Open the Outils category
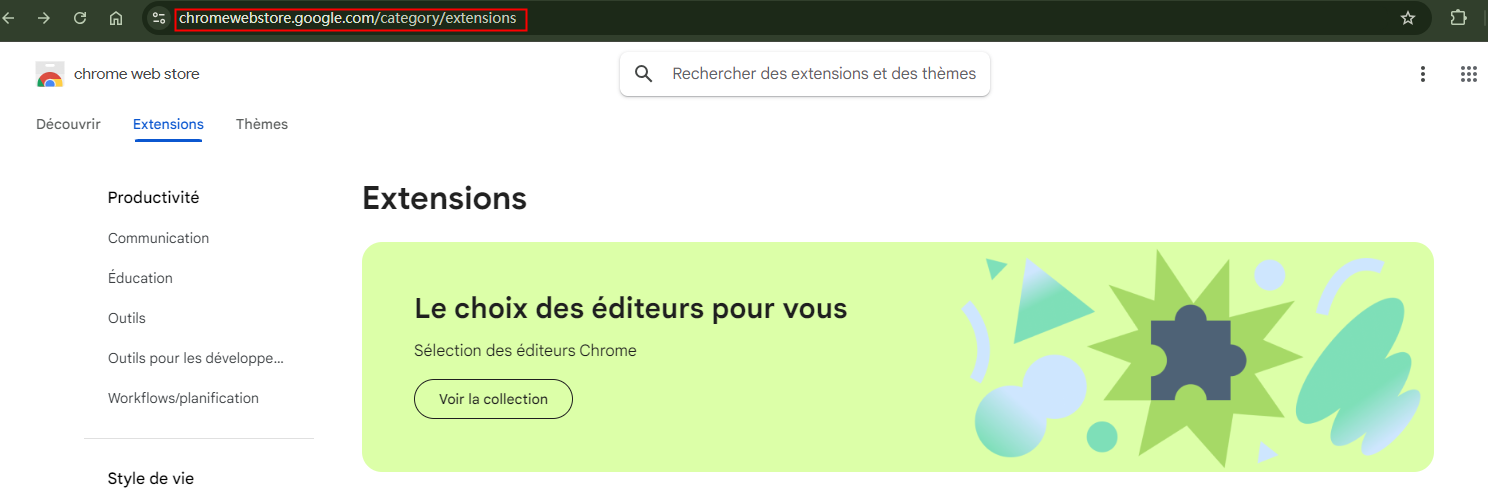Image resolution: width=1488 pixels, height=493 pixels. 127,318
